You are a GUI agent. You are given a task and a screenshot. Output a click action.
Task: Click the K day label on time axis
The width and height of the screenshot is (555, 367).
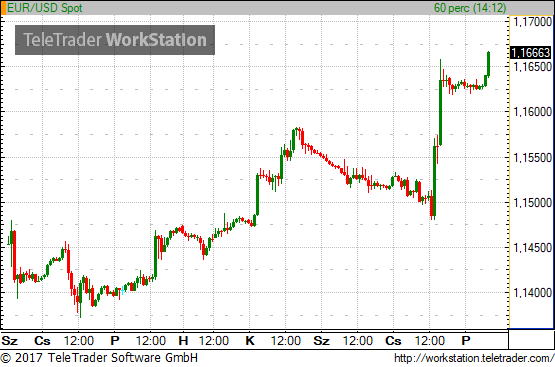(250, 341)
